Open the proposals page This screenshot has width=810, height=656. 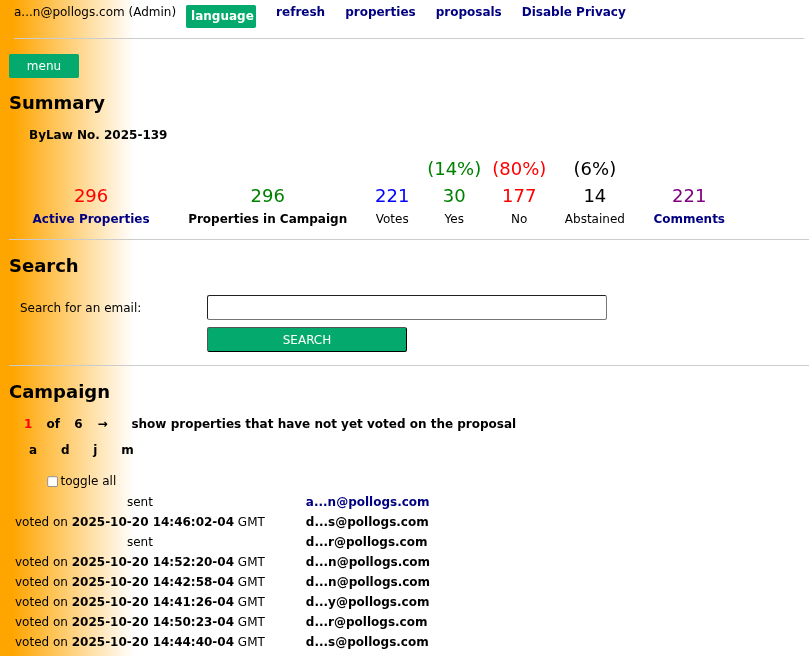(468, 11)
